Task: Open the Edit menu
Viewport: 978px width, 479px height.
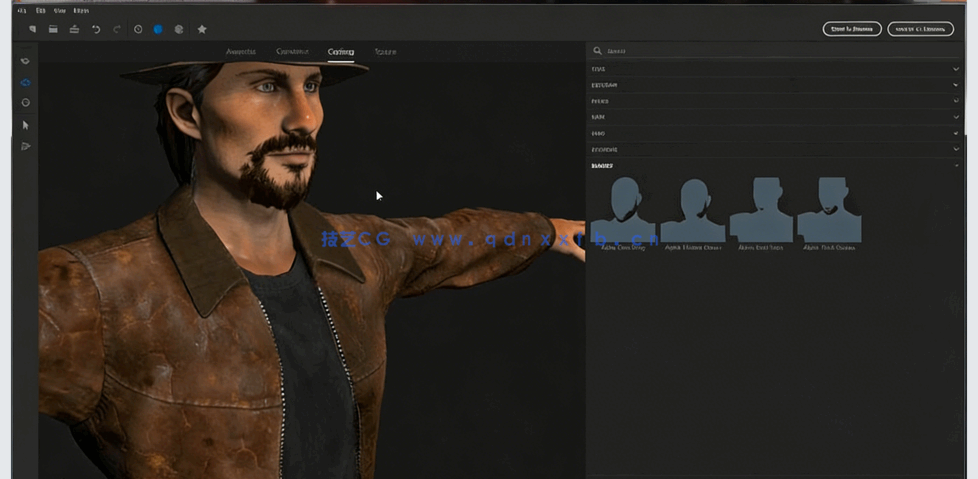Action: click(41, 10)
